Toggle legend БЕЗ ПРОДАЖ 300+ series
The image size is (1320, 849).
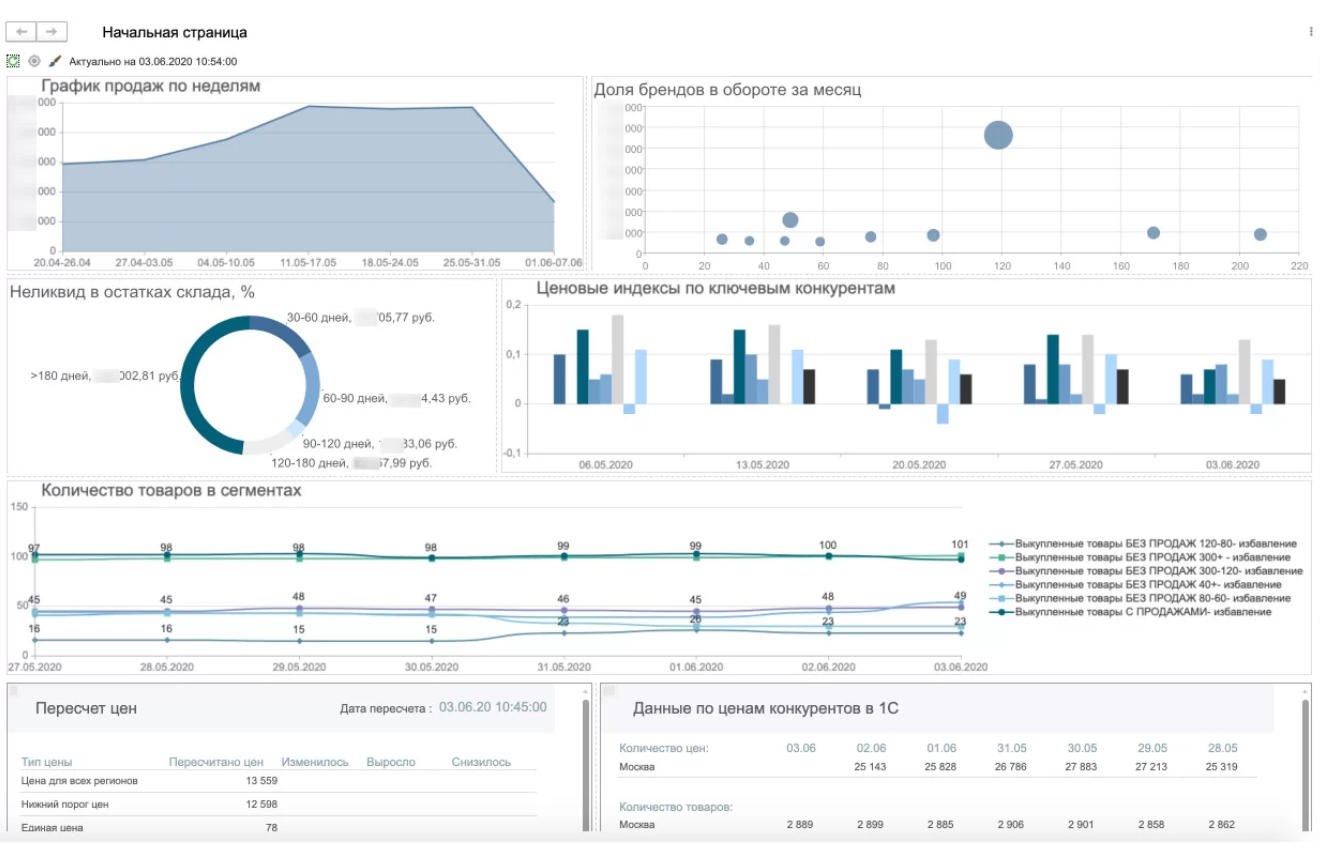1152,557
